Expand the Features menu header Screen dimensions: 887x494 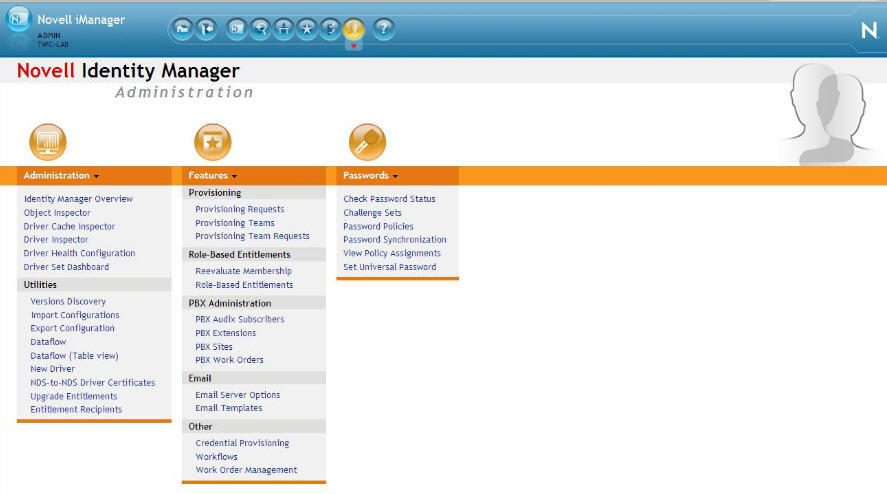[x=213, y=175]
